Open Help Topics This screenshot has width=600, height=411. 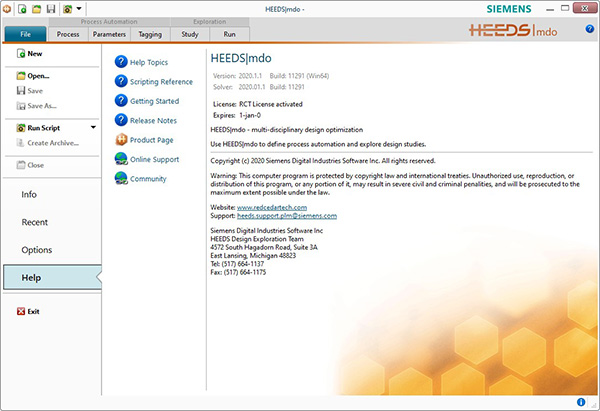point(149,62)
